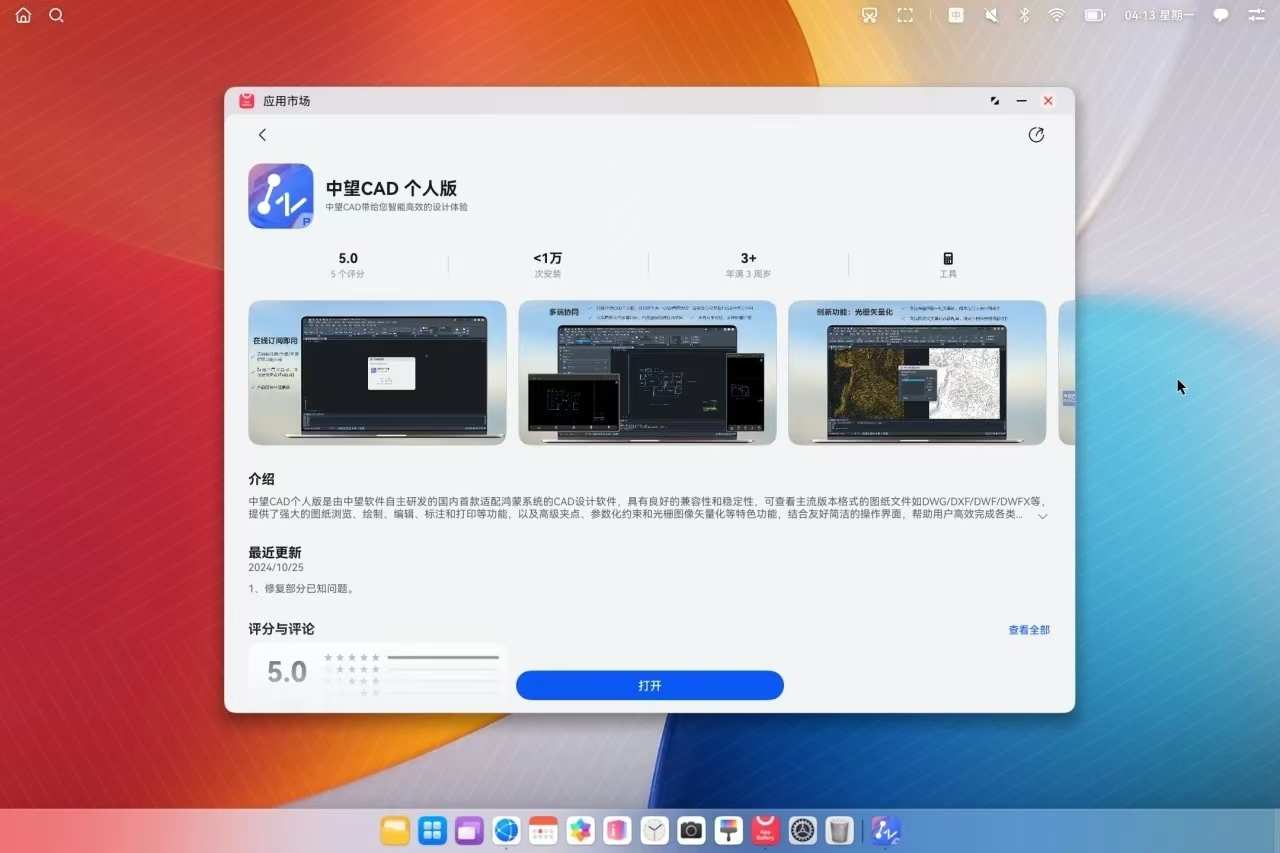Open Bluetooth settings from the status bar

pos(1024,15)
